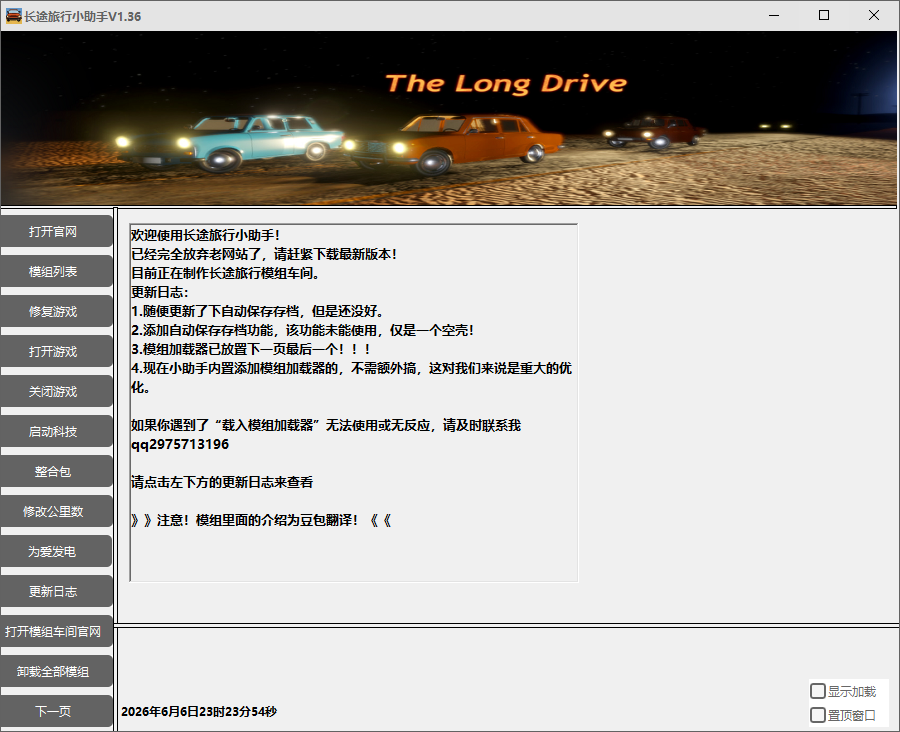Click the car app icon in title bar

tap(13, 16)
